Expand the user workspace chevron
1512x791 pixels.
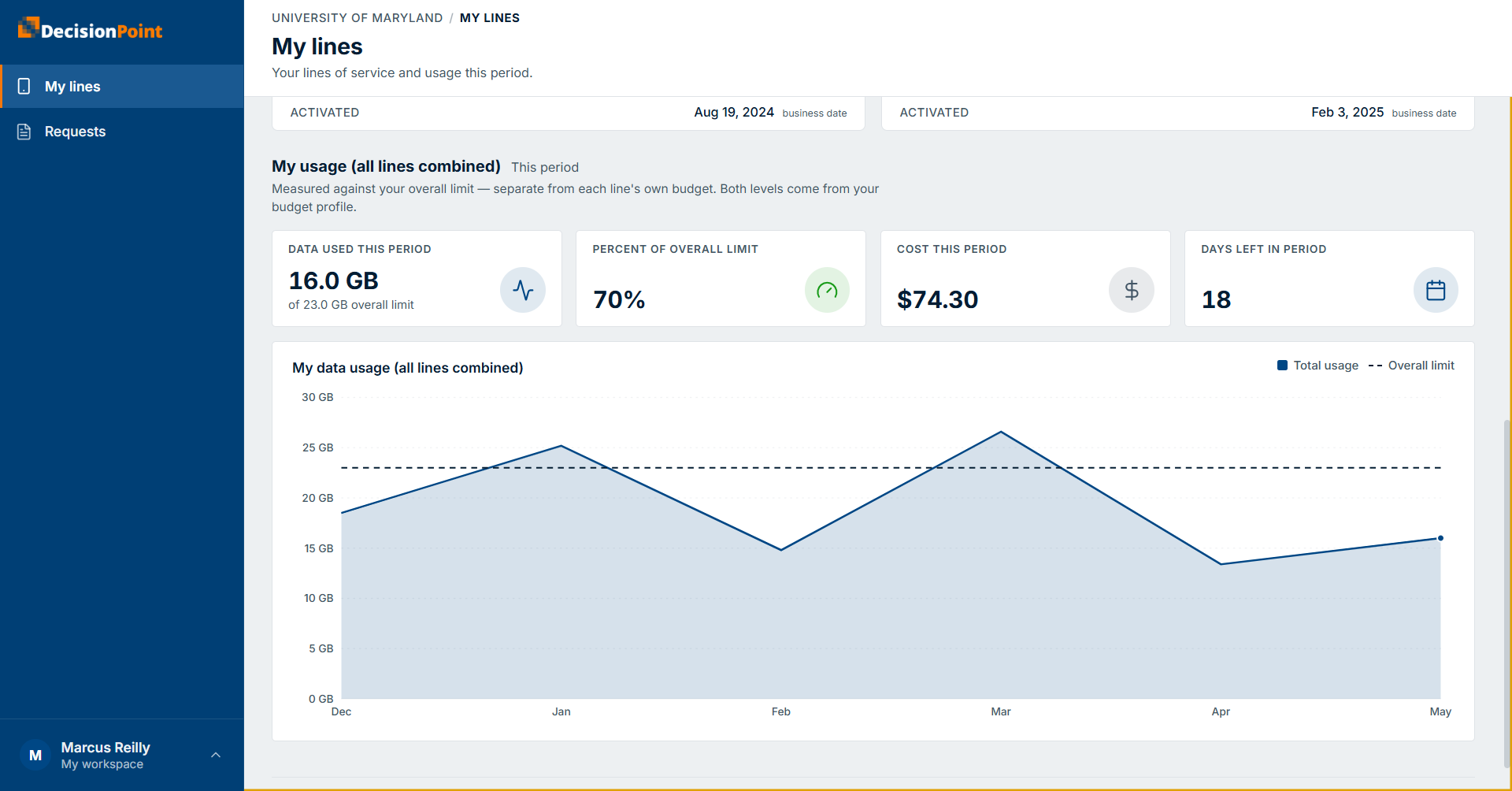pyautogui.click(x=216, y=755)
